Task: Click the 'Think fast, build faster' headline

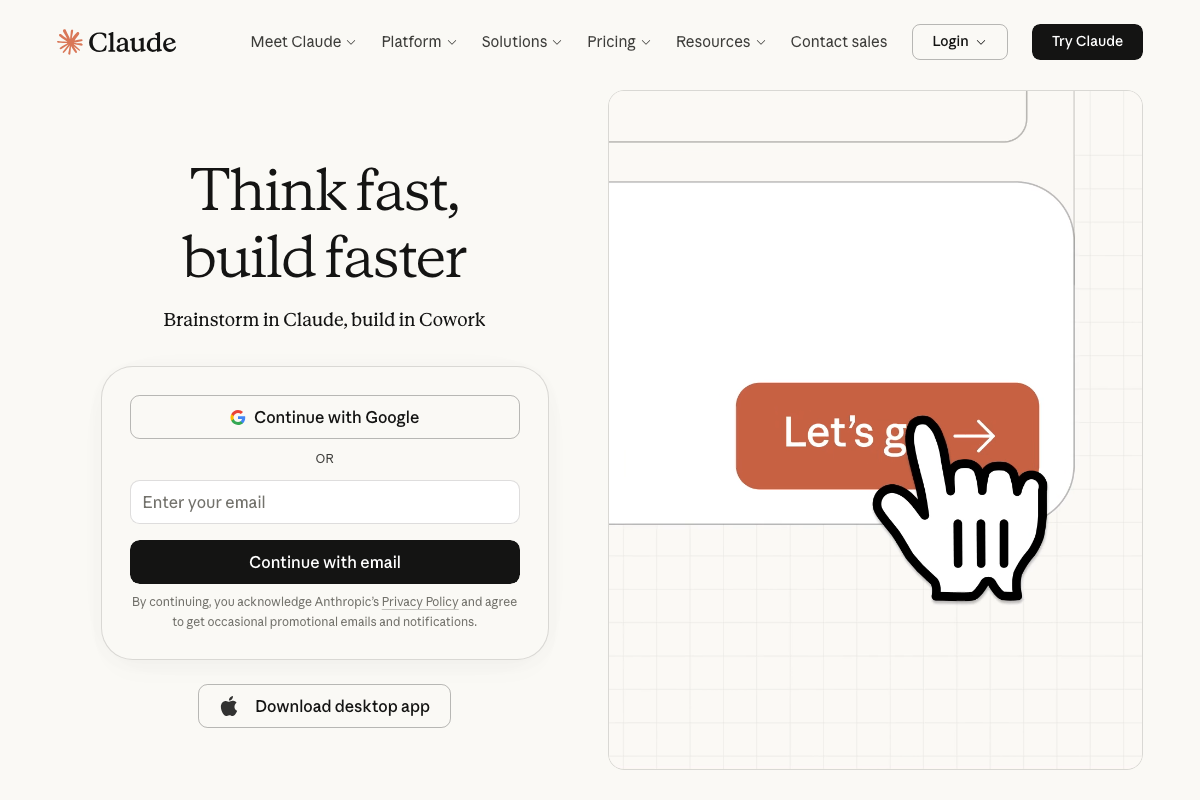Action: 325,222
